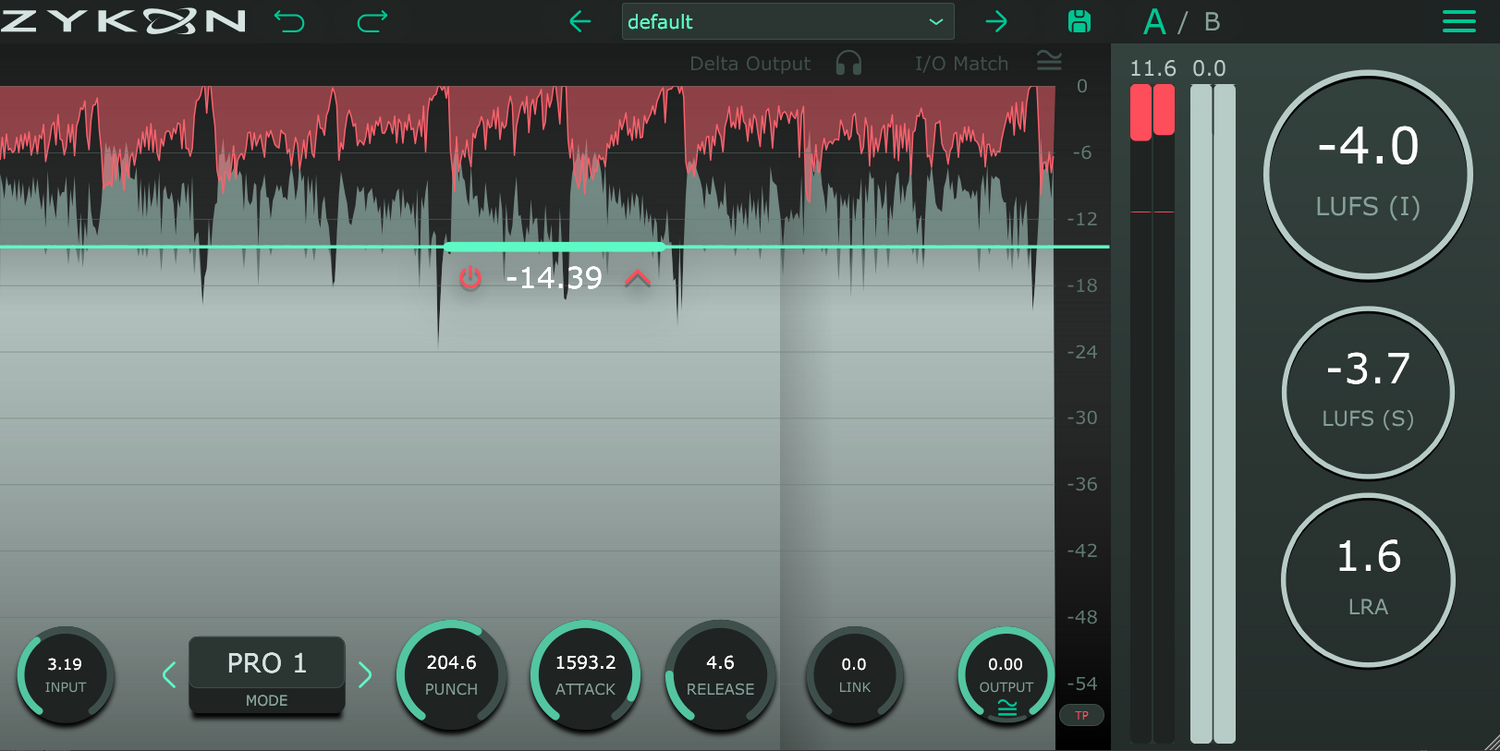Switch to the A state
1500x751 pixels.
1155,21
